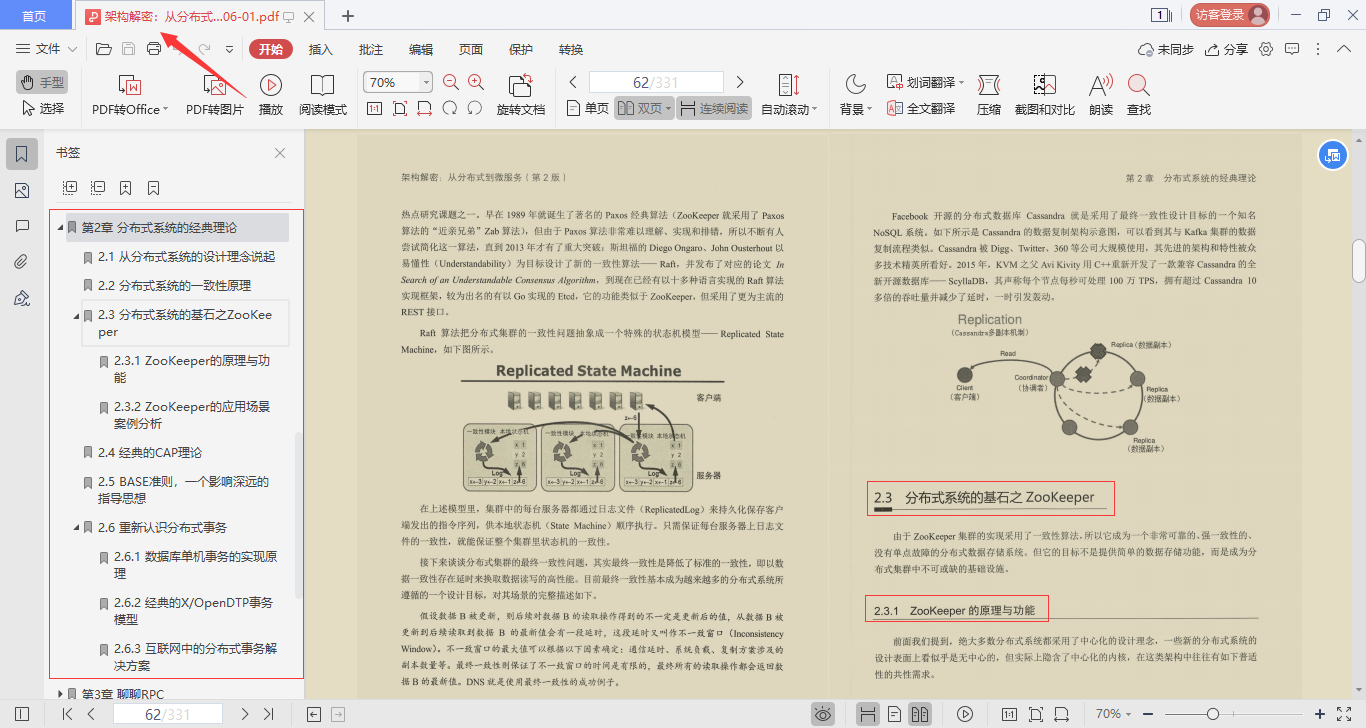The image size is (1366, 728).
Task: Open the 文件 menu dropdown
Action: pyautogui.click(x=47, y=49)
